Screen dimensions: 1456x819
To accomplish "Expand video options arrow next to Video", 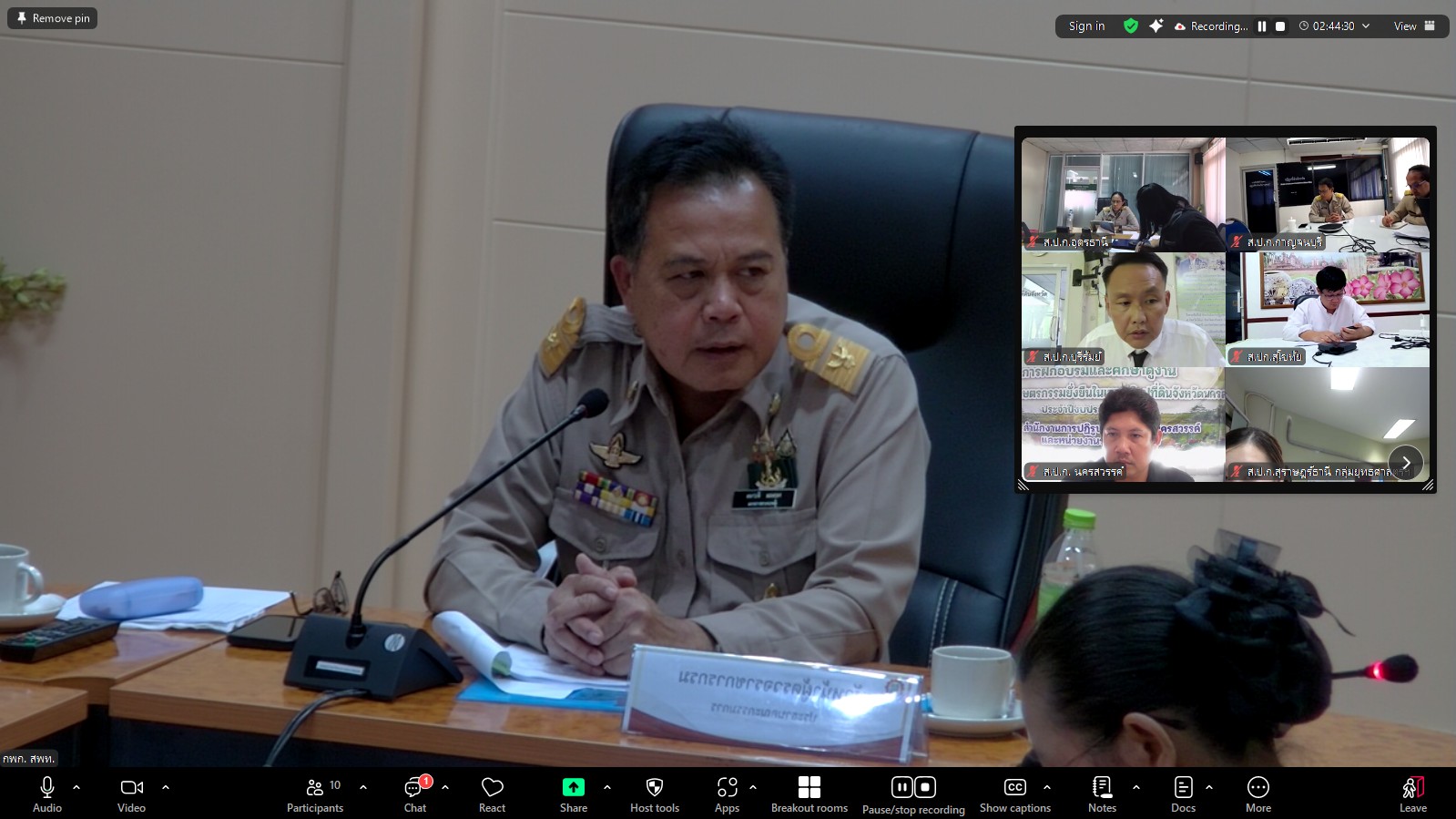I will [x=166, y=787].
